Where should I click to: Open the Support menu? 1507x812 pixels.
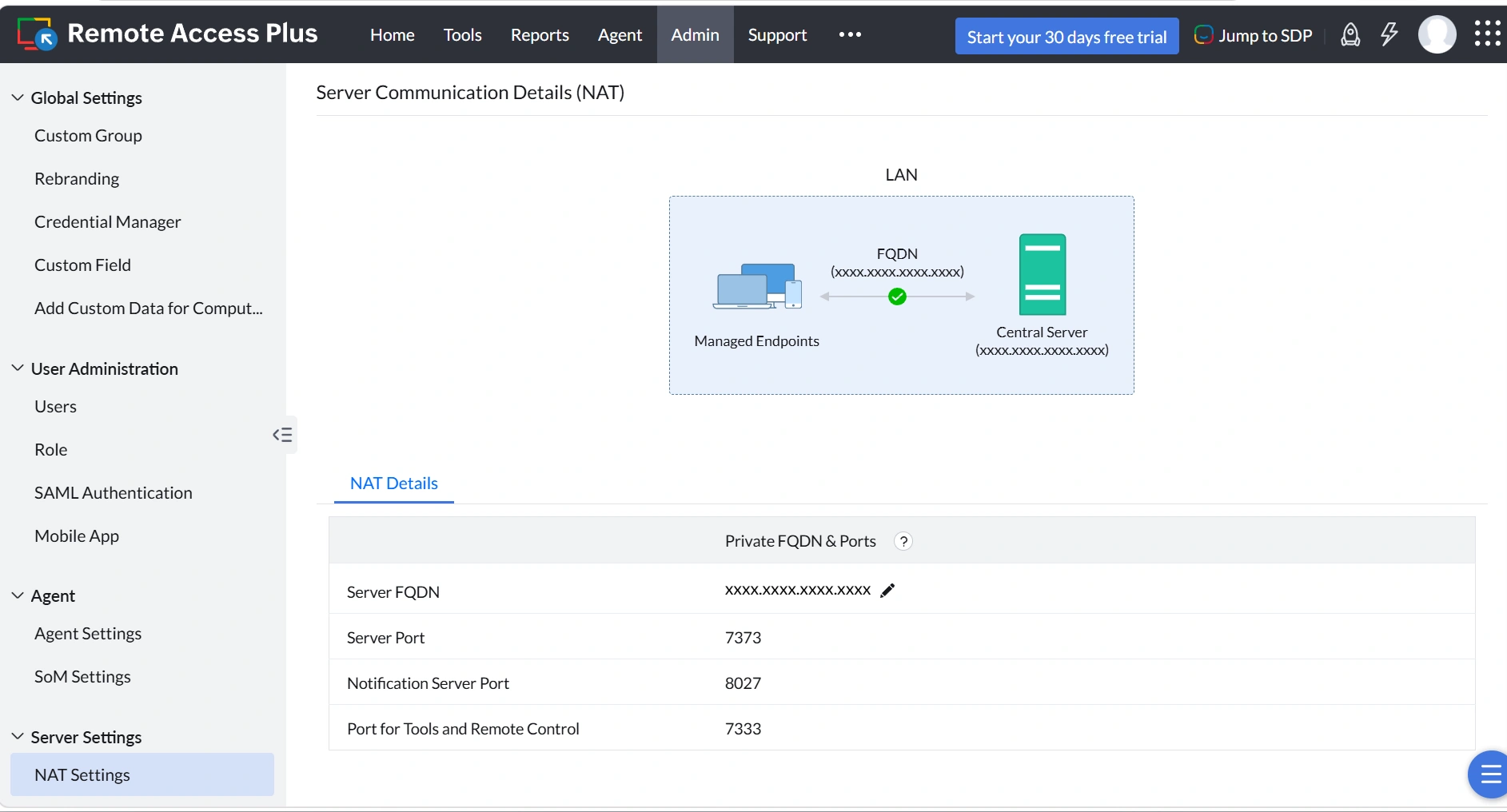click(x=777, y=35)
